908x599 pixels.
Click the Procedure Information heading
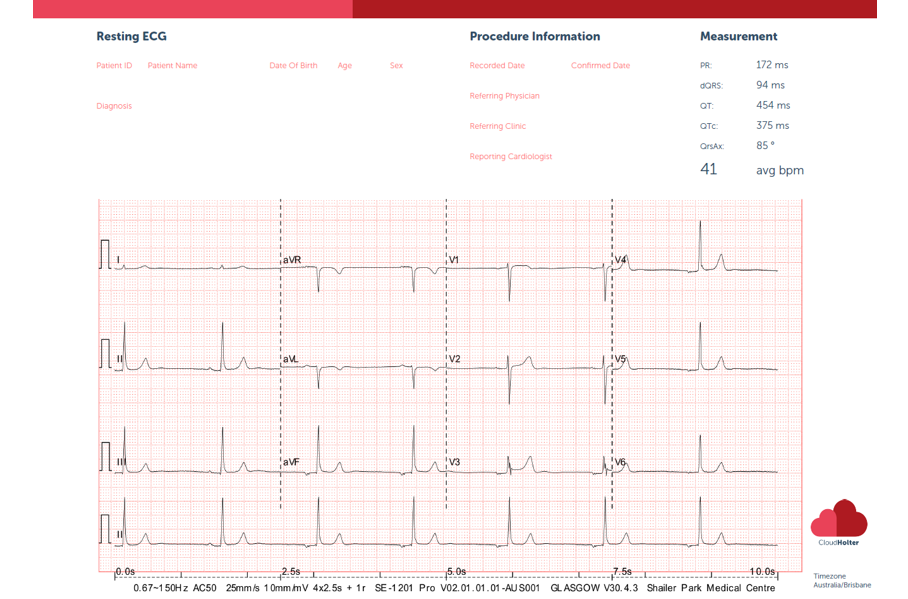click(x=534, y=36)
